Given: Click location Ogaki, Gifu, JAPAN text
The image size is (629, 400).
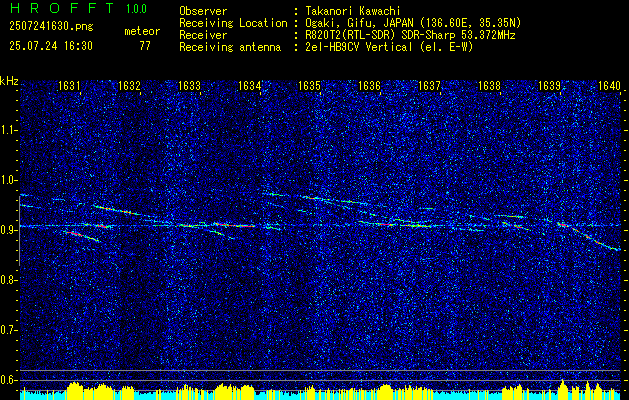Looking at the screenshot, I should (414, 23).
